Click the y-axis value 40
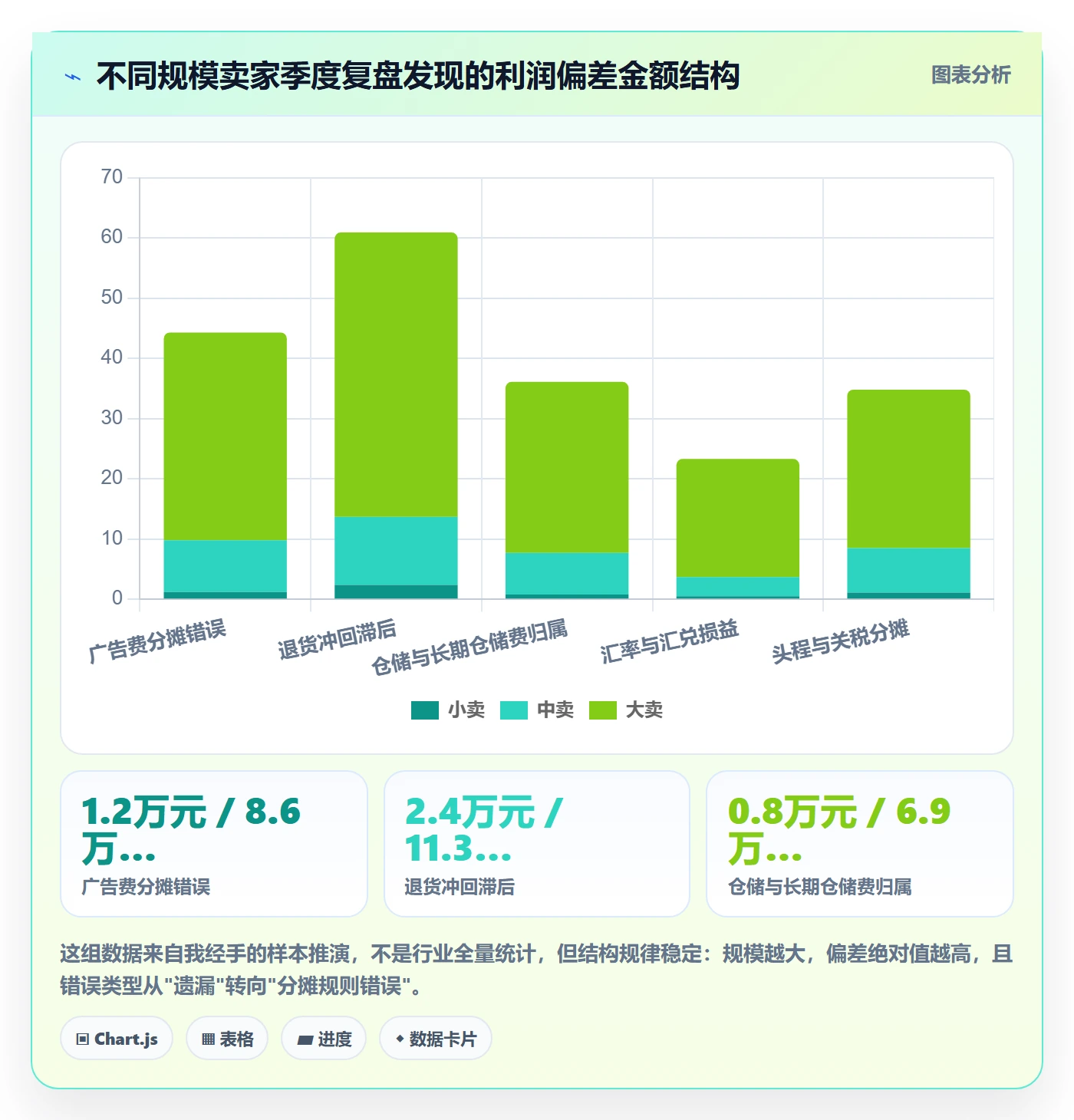The width and height of the screenshot is (1074, 1120). (x=112, y=357)
